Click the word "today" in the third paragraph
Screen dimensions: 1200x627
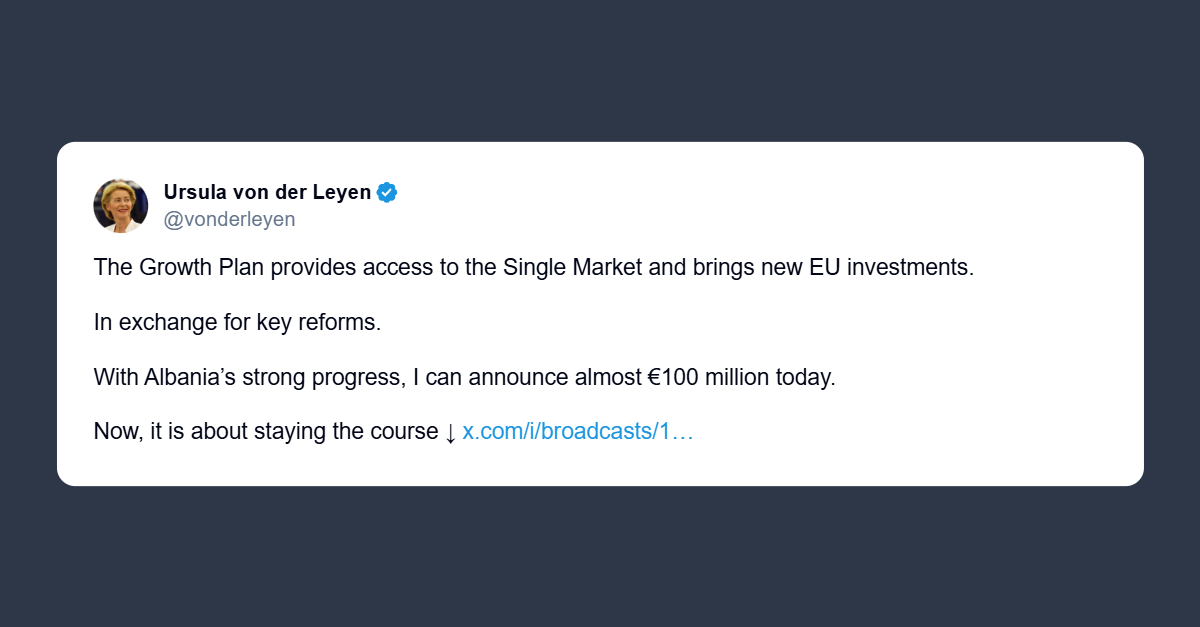809,378
